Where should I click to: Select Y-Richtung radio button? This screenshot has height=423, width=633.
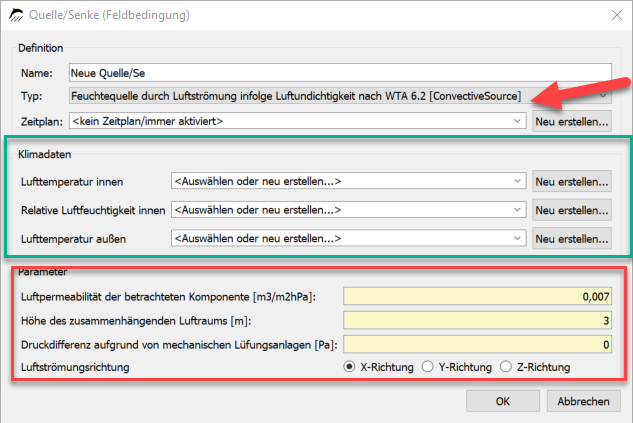pos(428,367)
